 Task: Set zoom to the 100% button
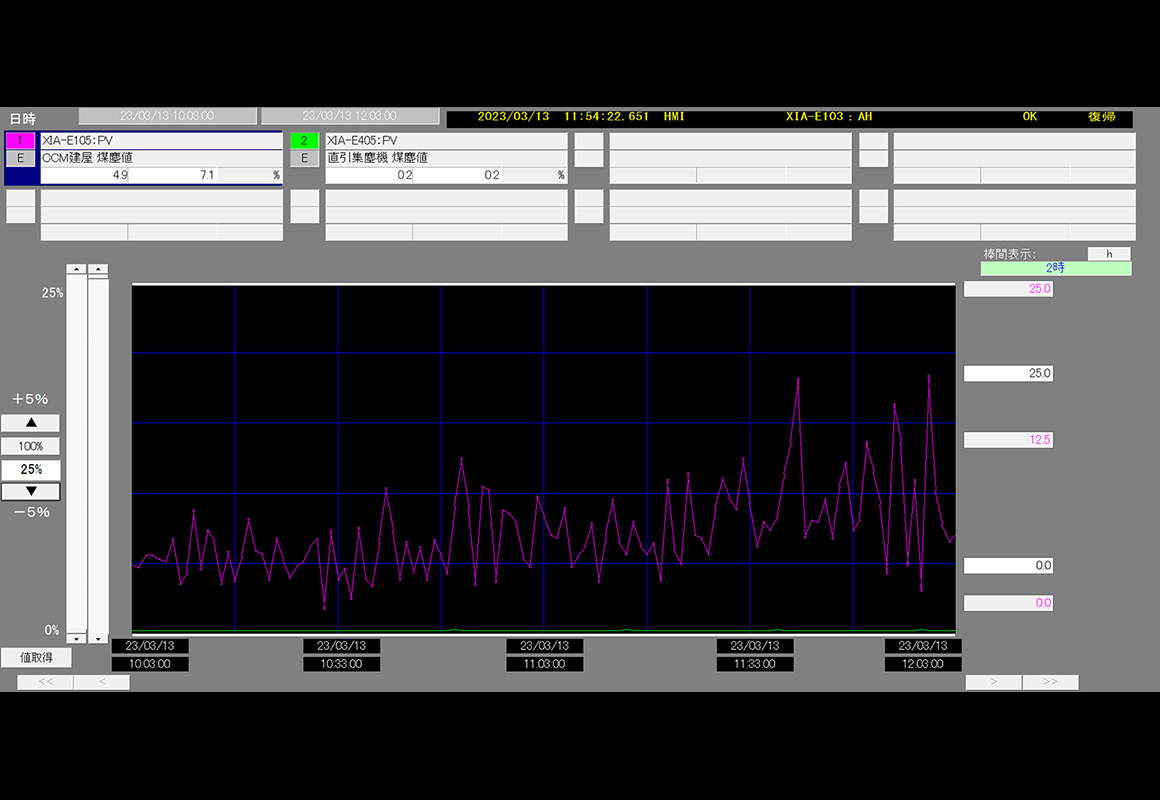(30, 446)
